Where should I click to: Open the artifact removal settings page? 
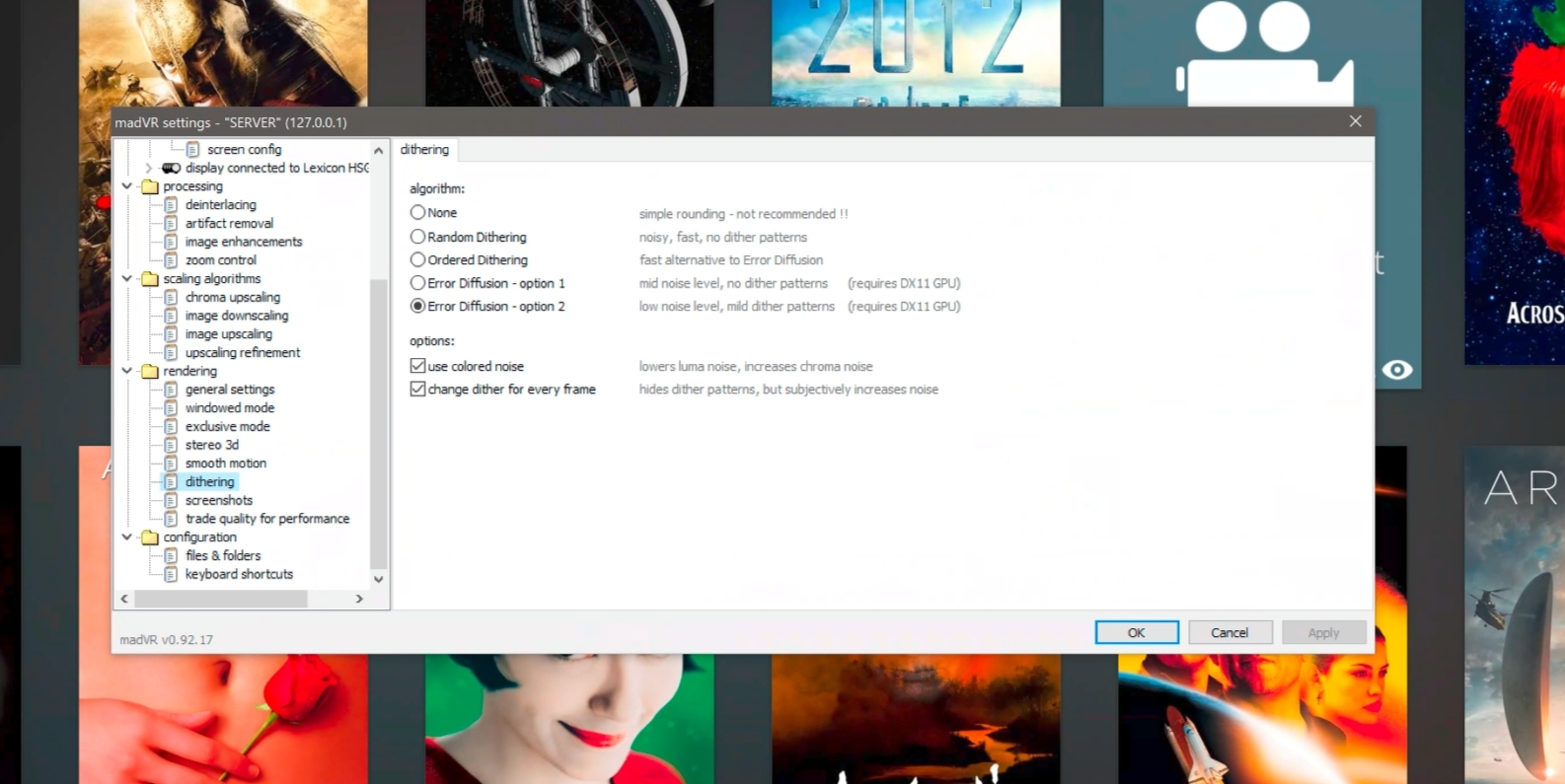click(x=229, y=223)
